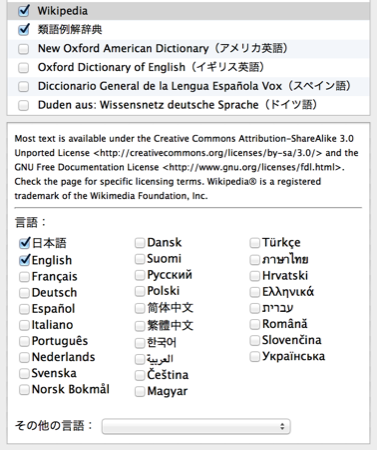377x450 pixels.
Task: Turn on the Čeština language
Action: point(140,375)
